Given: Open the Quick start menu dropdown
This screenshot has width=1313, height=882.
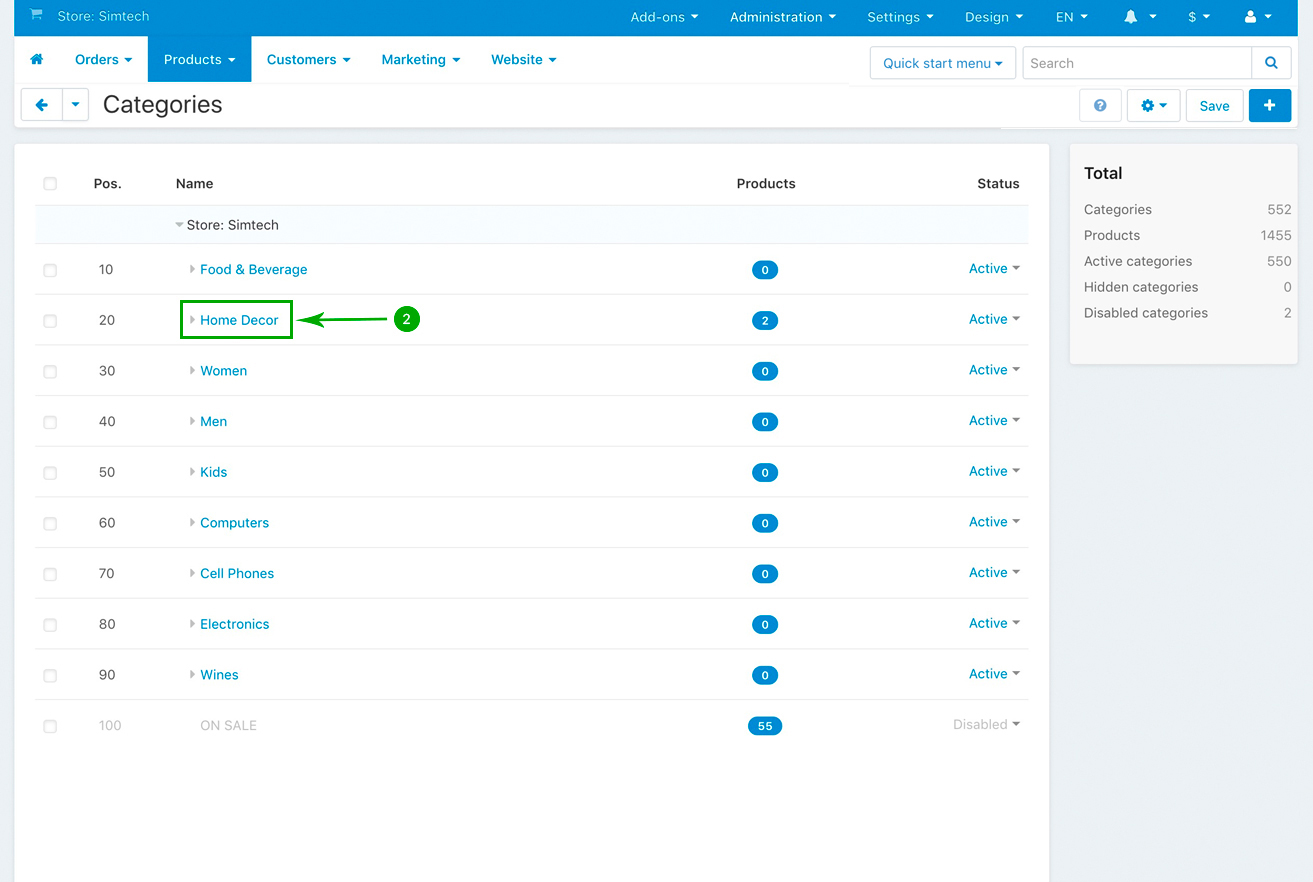Looking at the screenshot, I should [942, 63].
